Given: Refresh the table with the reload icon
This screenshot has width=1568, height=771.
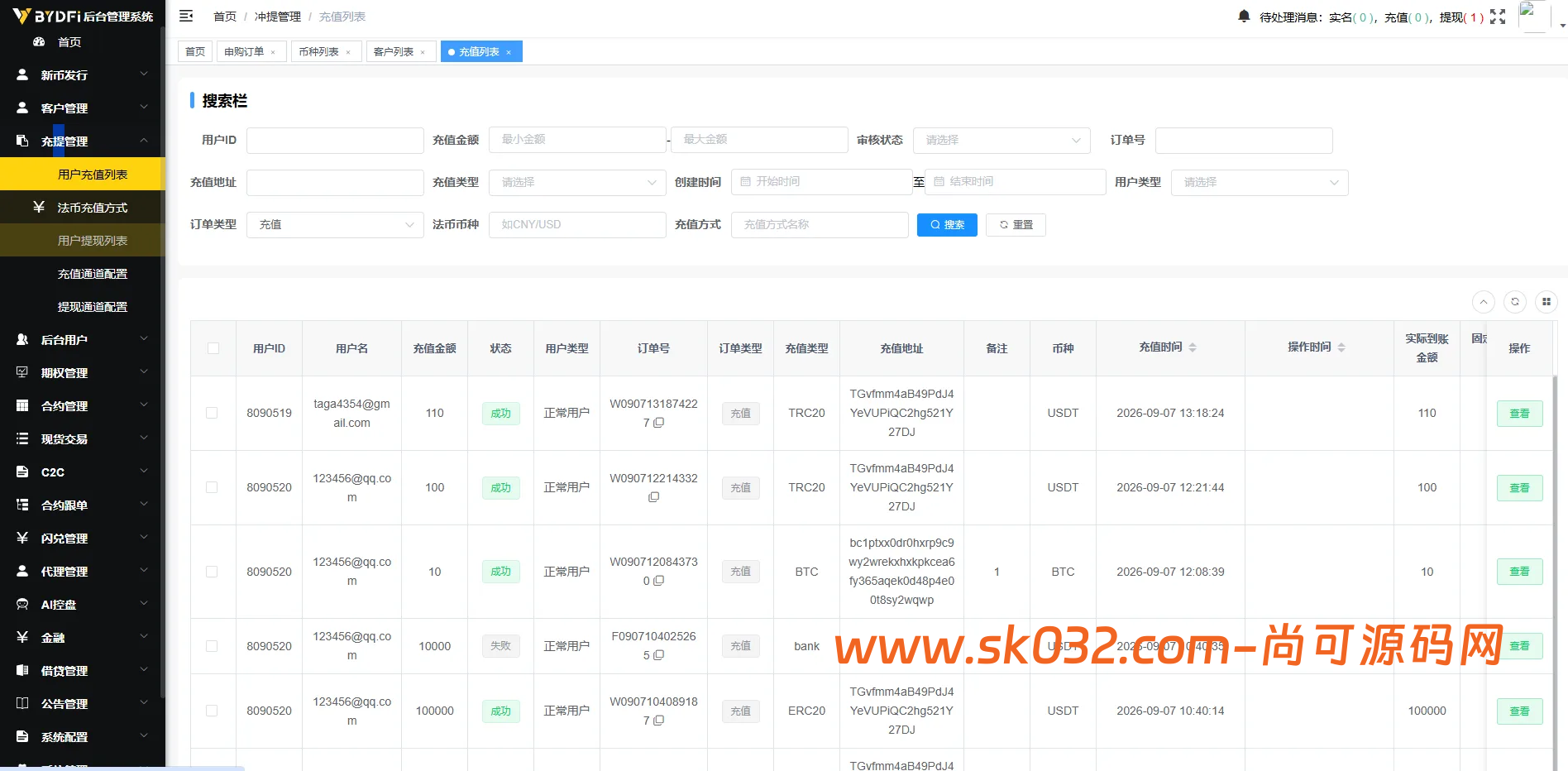Looking at the screenshot, I should (x=1515, y=302).
